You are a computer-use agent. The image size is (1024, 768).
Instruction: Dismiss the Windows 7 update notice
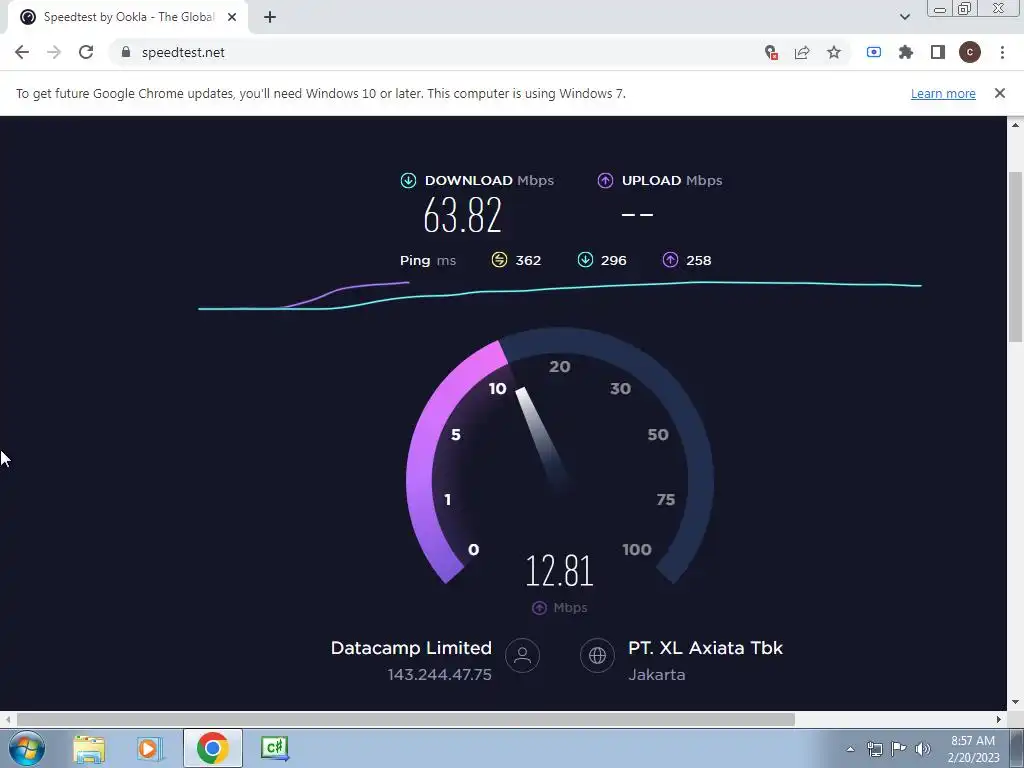(x=1000, y=93)
